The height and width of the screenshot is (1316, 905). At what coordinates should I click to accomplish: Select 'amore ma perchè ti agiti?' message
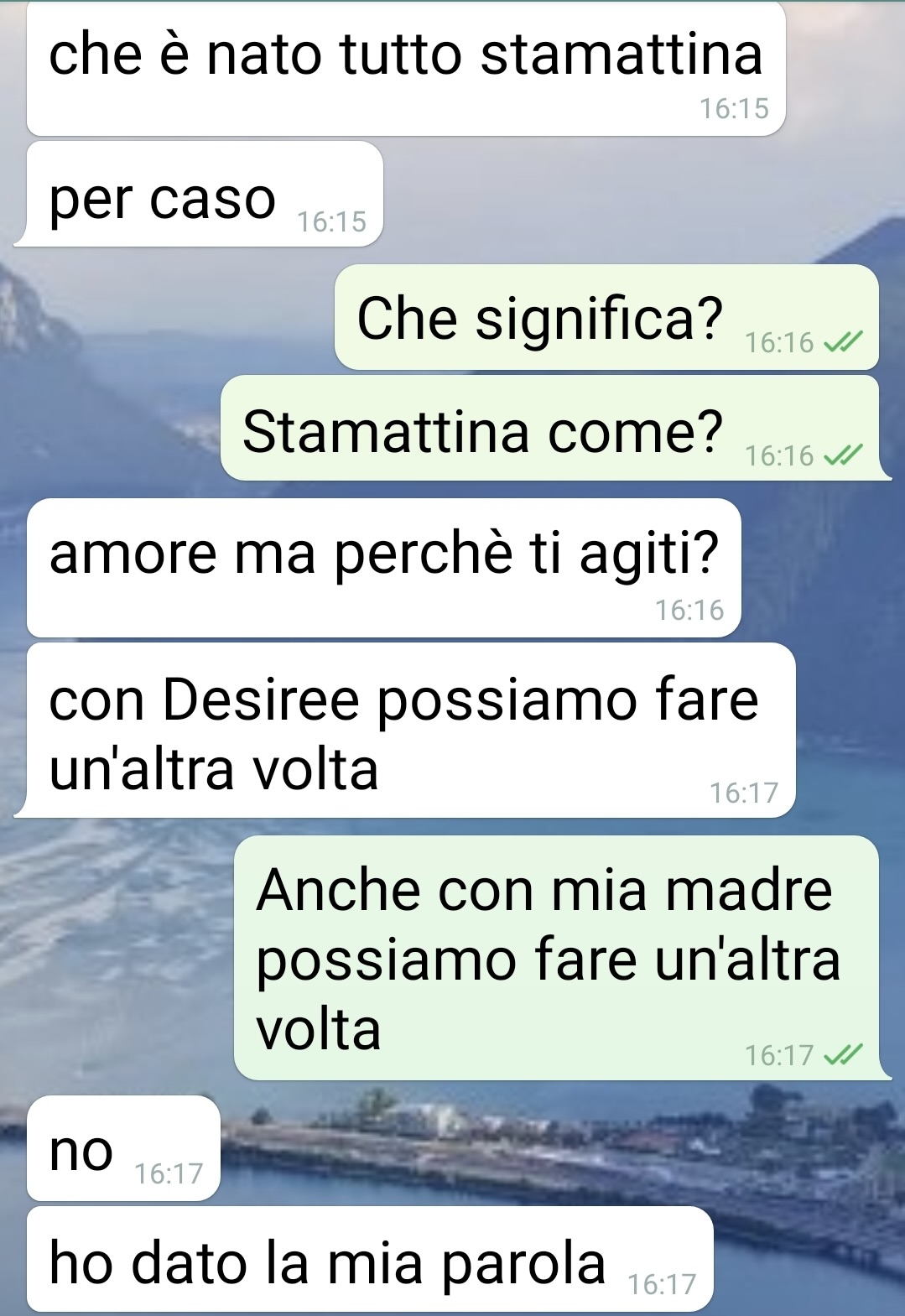point(384,568)
